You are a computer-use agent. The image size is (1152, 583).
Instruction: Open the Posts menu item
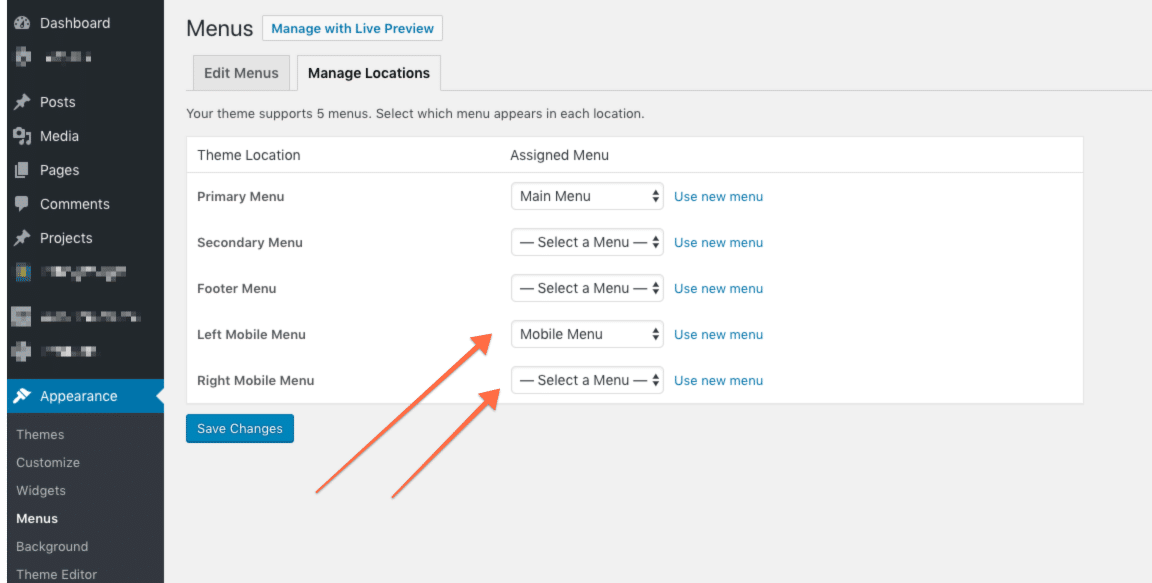coord(57,102)
